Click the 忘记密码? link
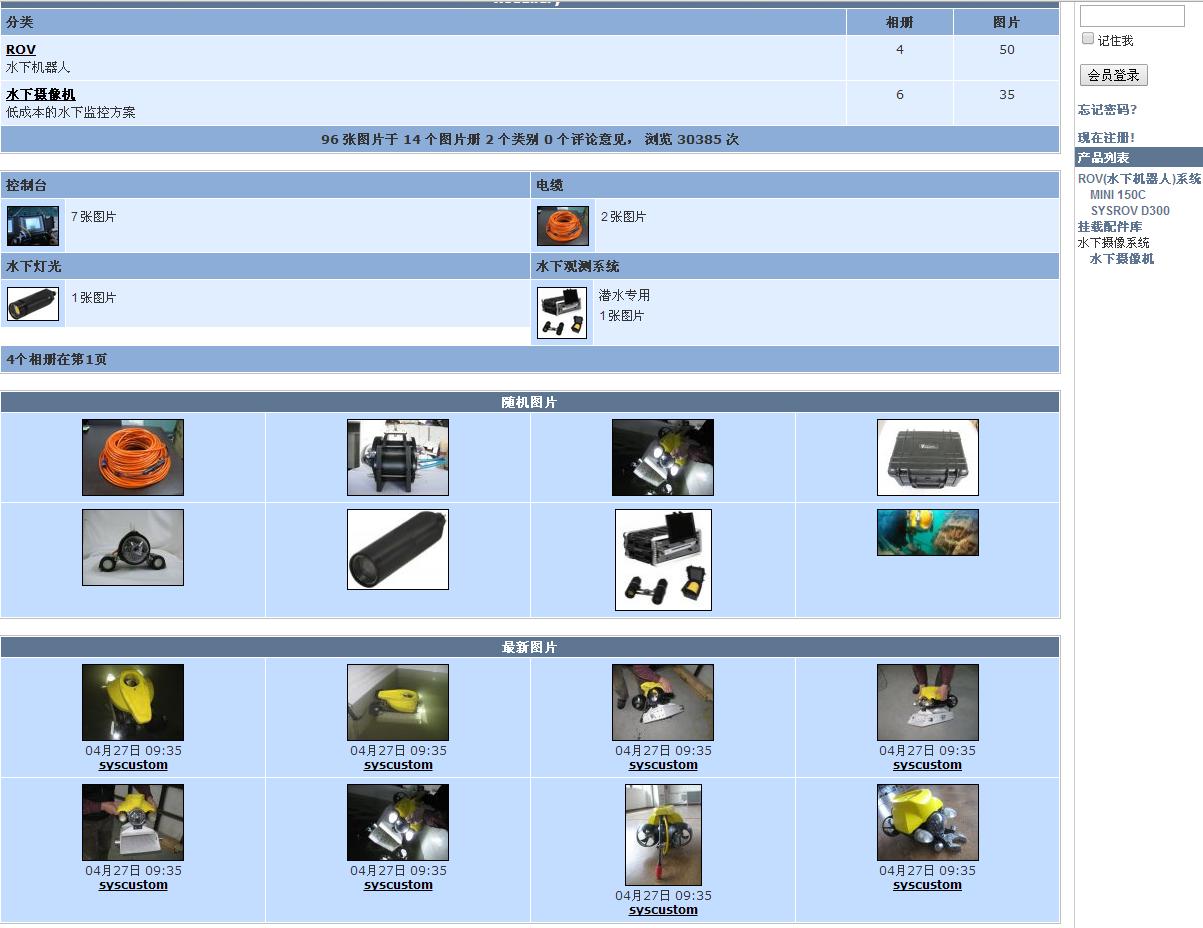Image resolution: width=1203 pixels, height=928 pixels. [x=1107, y=110]
